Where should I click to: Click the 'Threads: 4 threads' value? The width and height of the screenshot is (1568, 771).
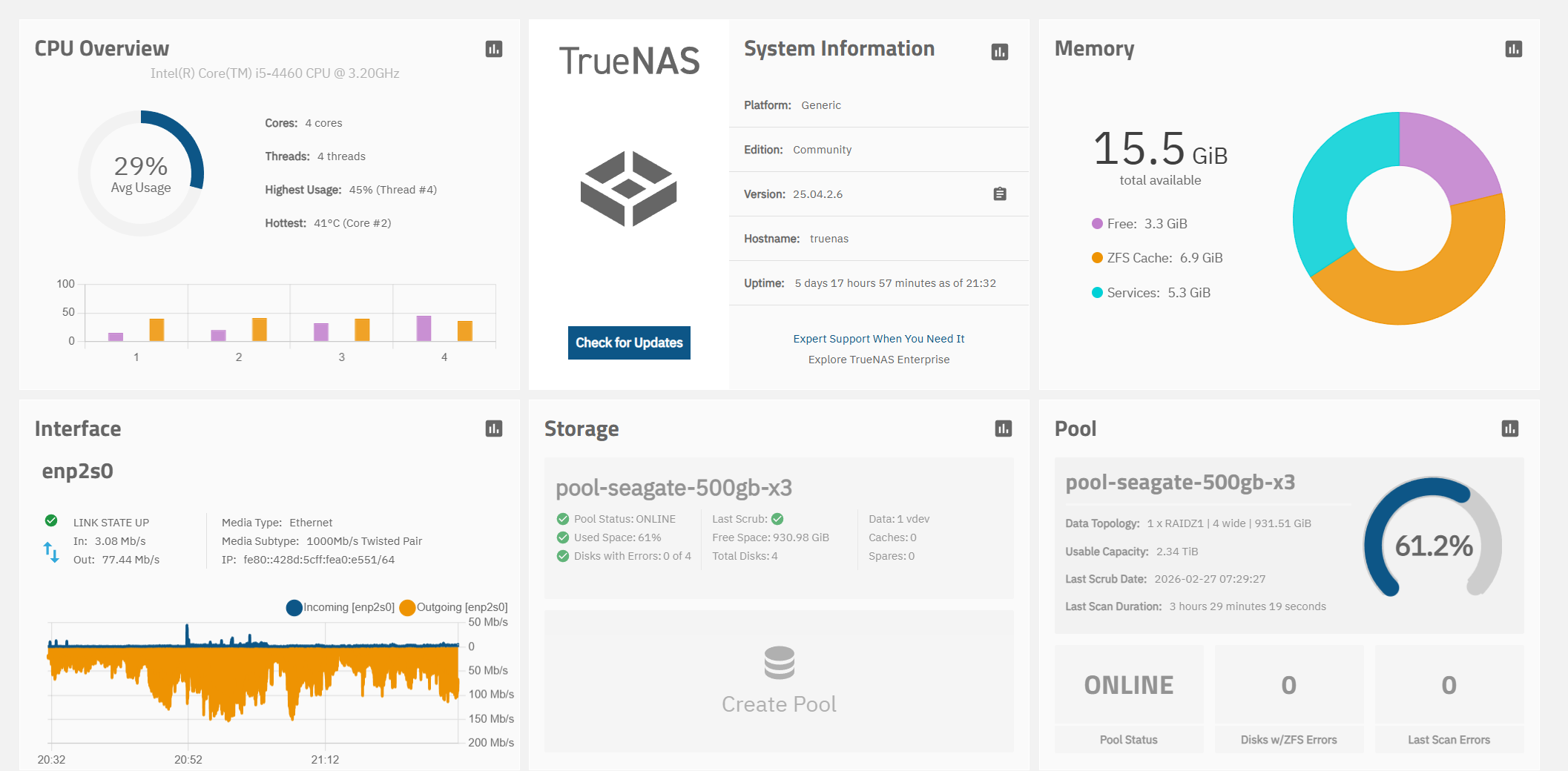pyautogui.click(x=341, y=156)
